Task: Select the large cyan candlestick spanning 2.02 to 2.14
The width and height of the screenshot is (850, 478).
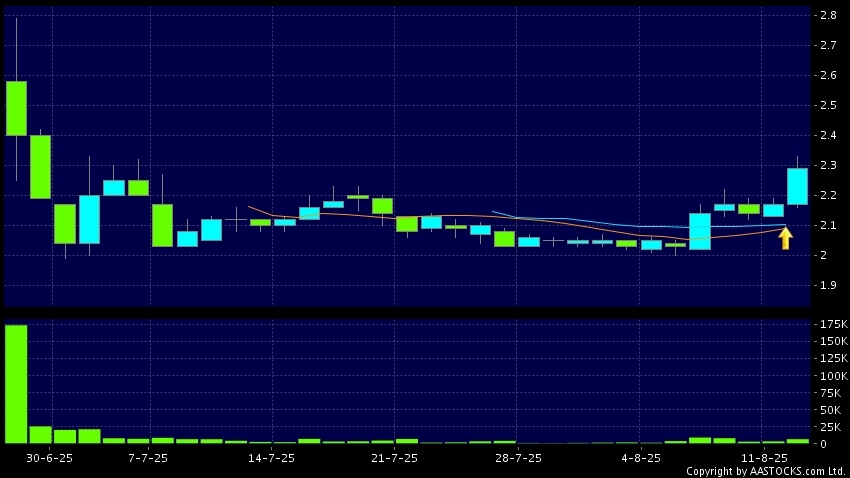Action: click(700, 231)
